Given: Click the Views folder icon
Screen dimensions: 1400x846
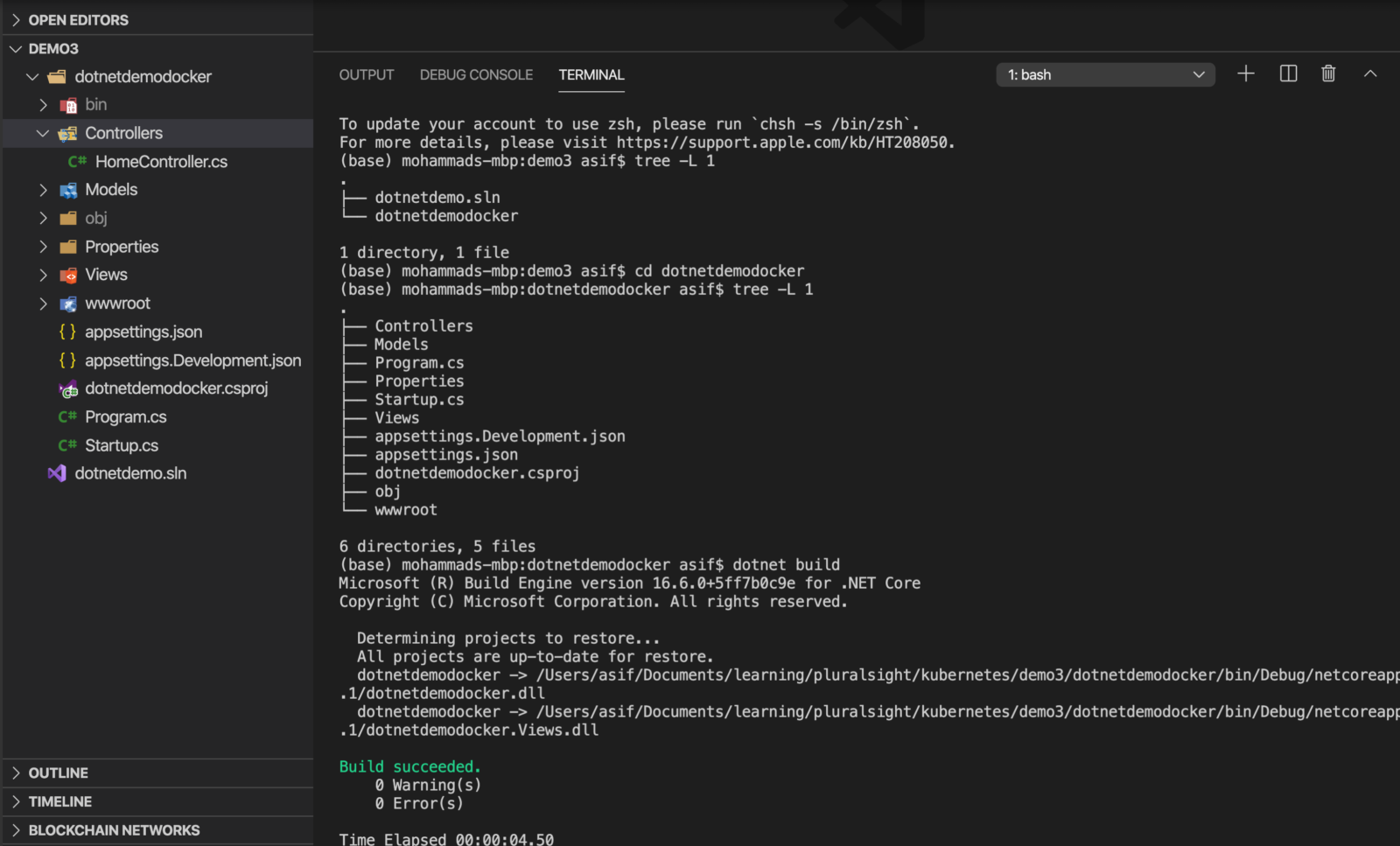Looking at the screenshot, I should (68, 275).
